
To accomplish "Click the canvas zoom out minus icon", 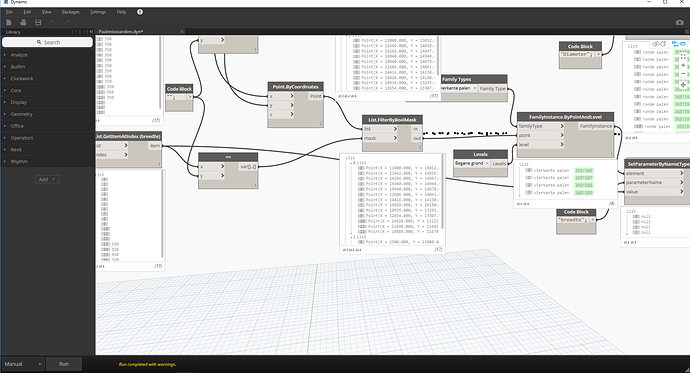I will click(683, 74).
